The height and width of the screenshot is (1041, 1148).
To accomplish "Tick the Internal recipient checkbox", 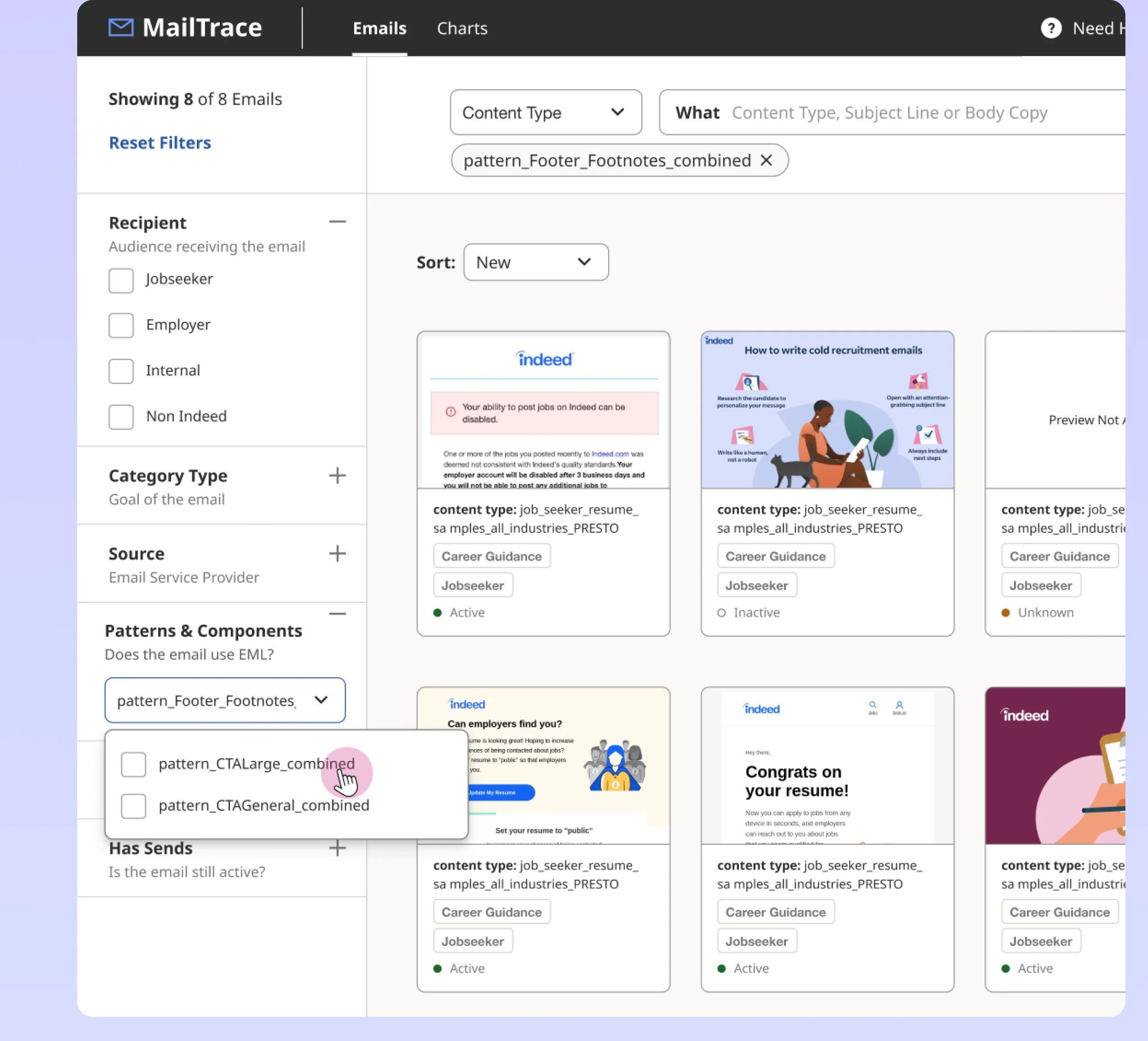I will click(121, 371).
